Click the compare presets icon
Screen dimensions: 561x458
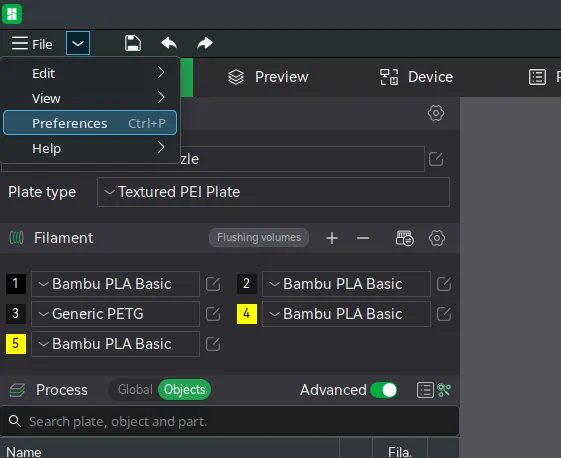(x=444, y=390)
